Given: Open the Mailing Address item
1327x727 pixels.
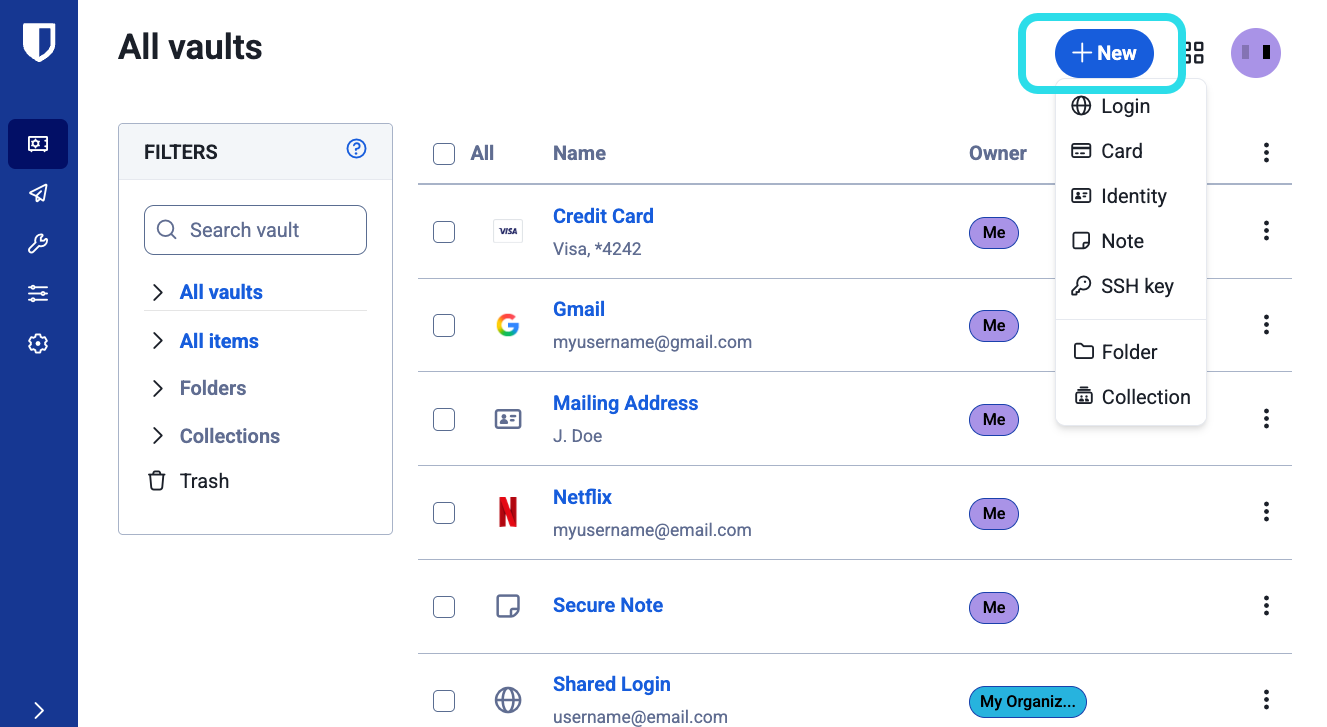Looking at the screenshot, I should pyautogui.click(x=625, y=403).
